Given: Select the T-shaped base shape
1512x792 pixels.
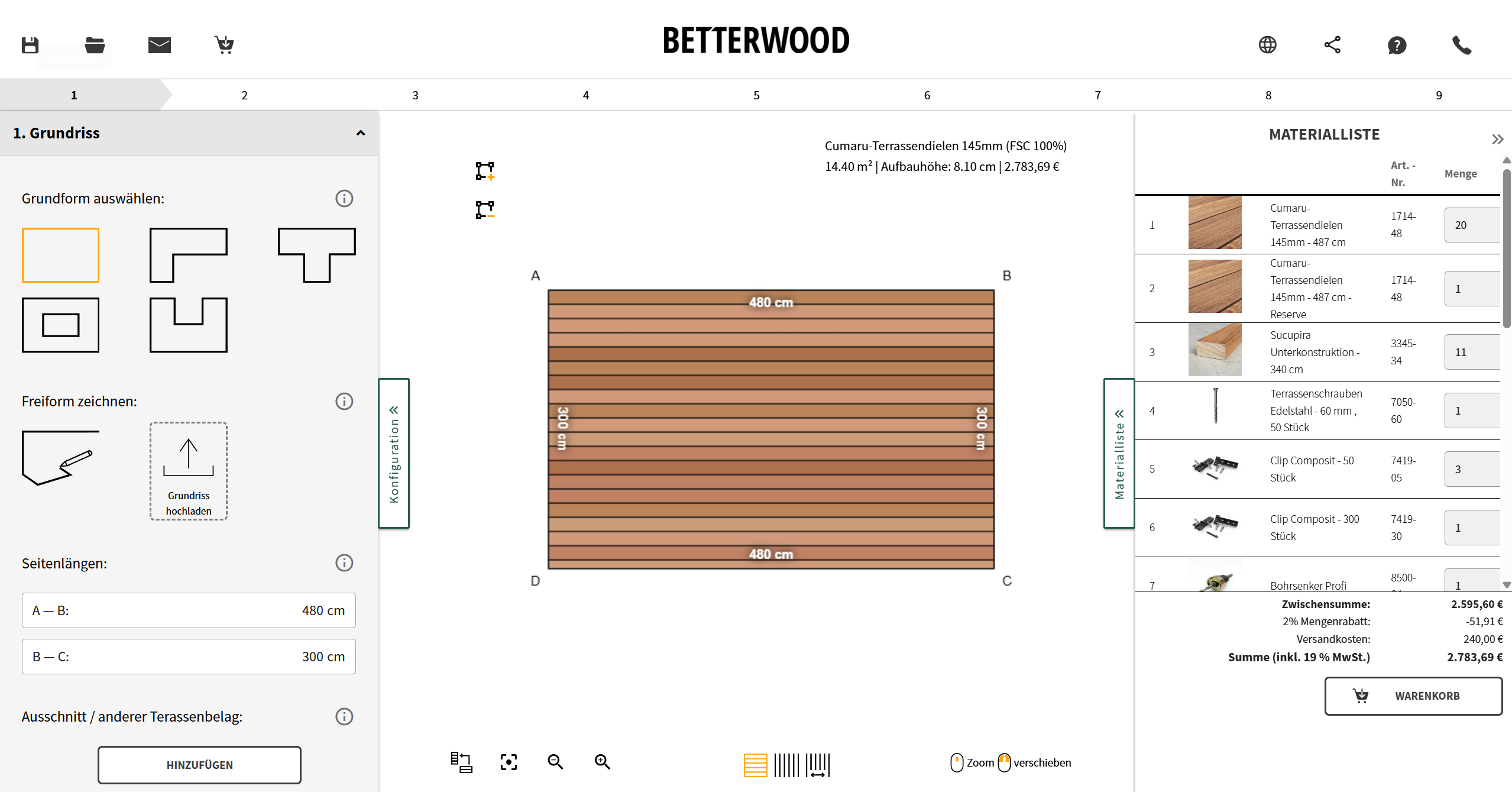Looking at the screenshot, I should [x=317, y=255].
